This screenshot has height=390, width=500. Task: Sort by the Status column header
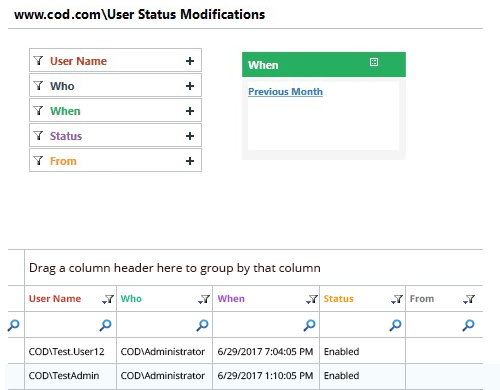[338, 299]
